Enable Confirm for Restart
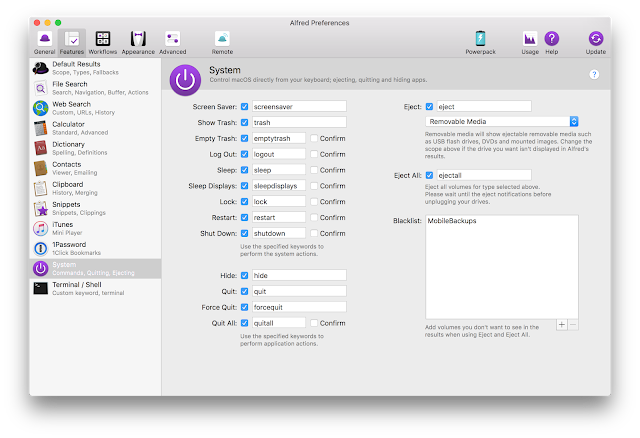The image size is (640, 438). 314,218
